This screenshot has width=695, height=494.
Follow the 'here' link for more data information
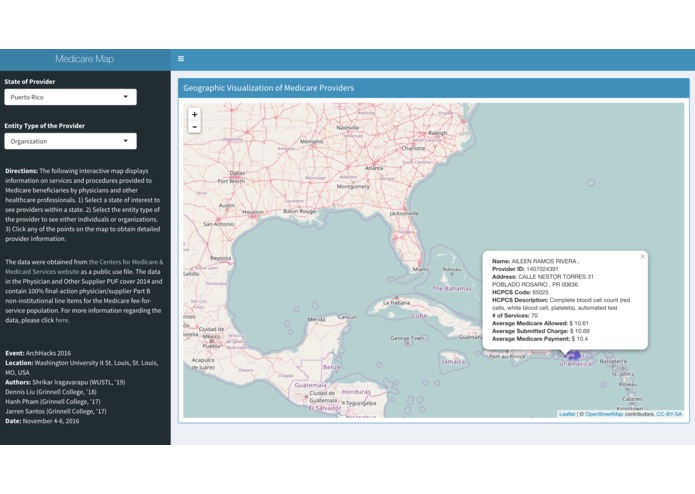pos(62,320)
